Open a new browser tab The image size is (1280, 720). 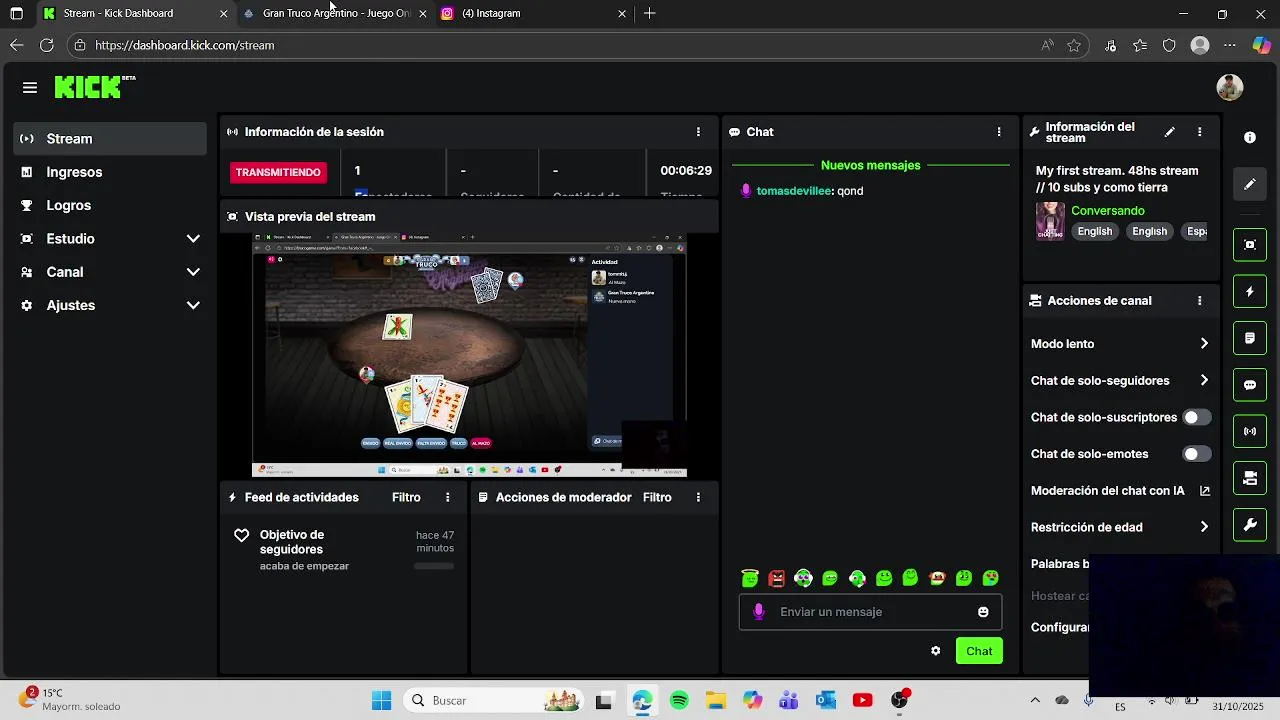[x=650, y=13]
